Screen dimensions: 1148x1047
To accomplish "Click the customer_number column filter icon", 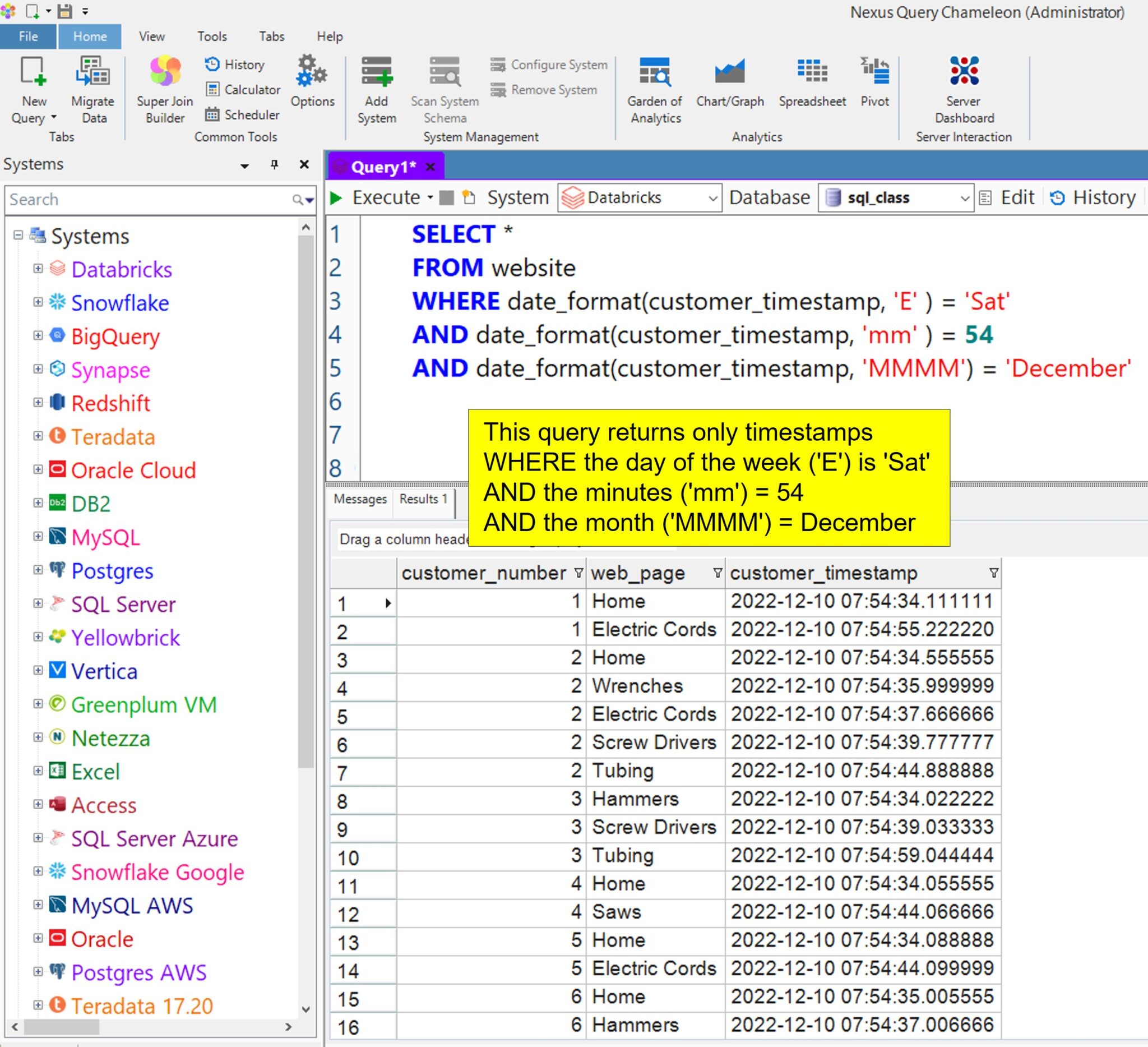I will pos(578,573).
